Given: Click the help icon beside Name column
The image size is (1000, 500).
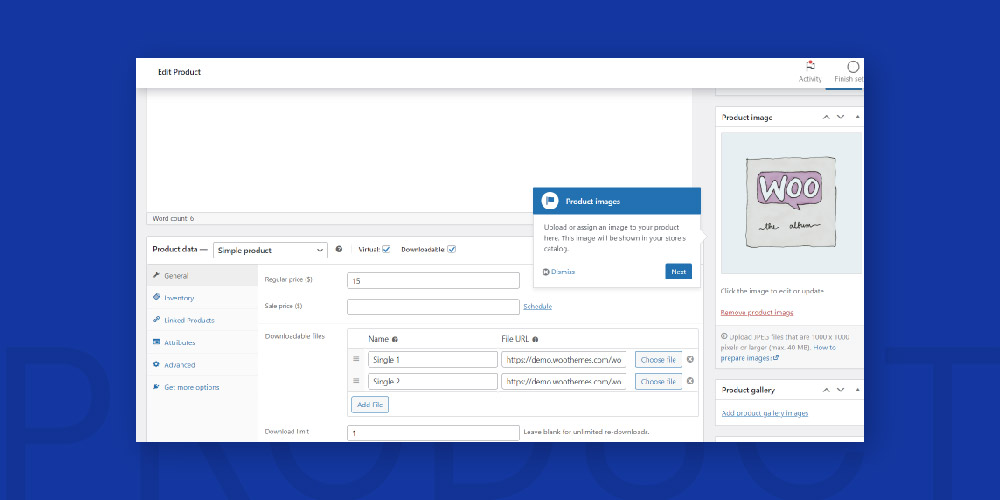Looking at the screenshot, I should tap(395, 339).
